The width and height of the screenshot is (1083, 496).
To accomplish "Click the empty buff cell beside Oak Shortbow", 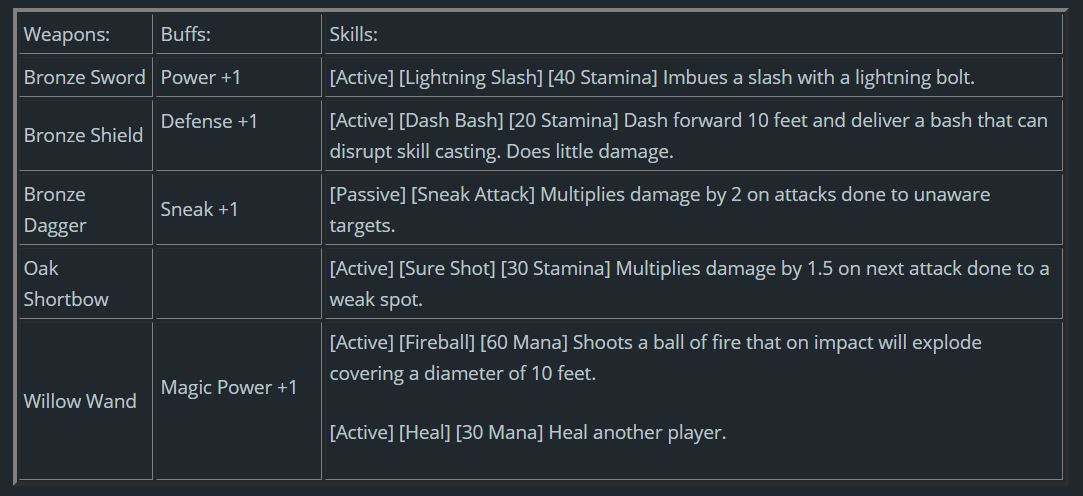I will pos(237,283).
